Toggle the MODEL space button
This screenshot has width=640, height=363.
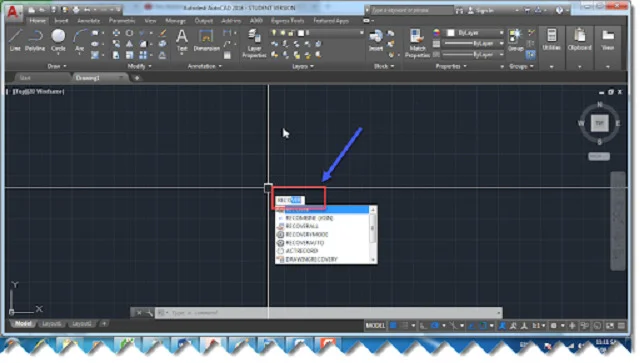coord(375,325)
